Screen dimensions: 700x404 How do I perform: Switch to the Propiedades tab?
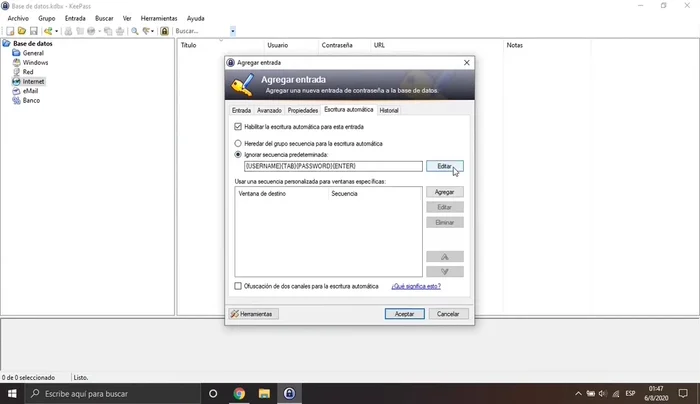coord(303,110)
